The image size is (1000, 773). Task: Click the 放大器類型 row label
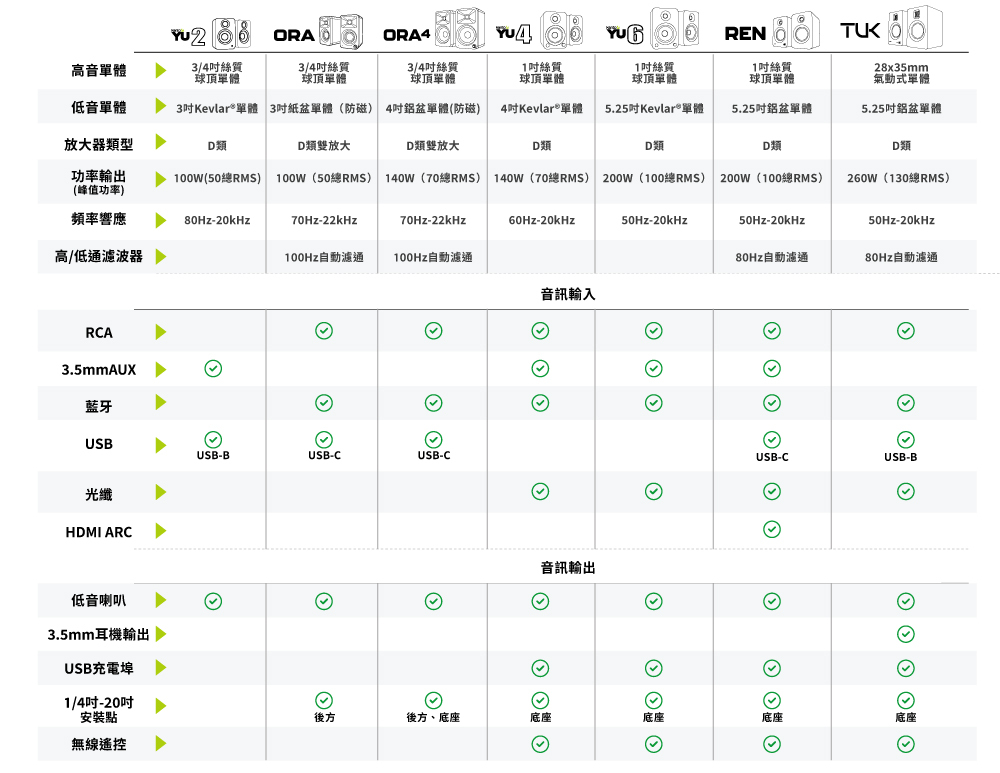point(98,145)
